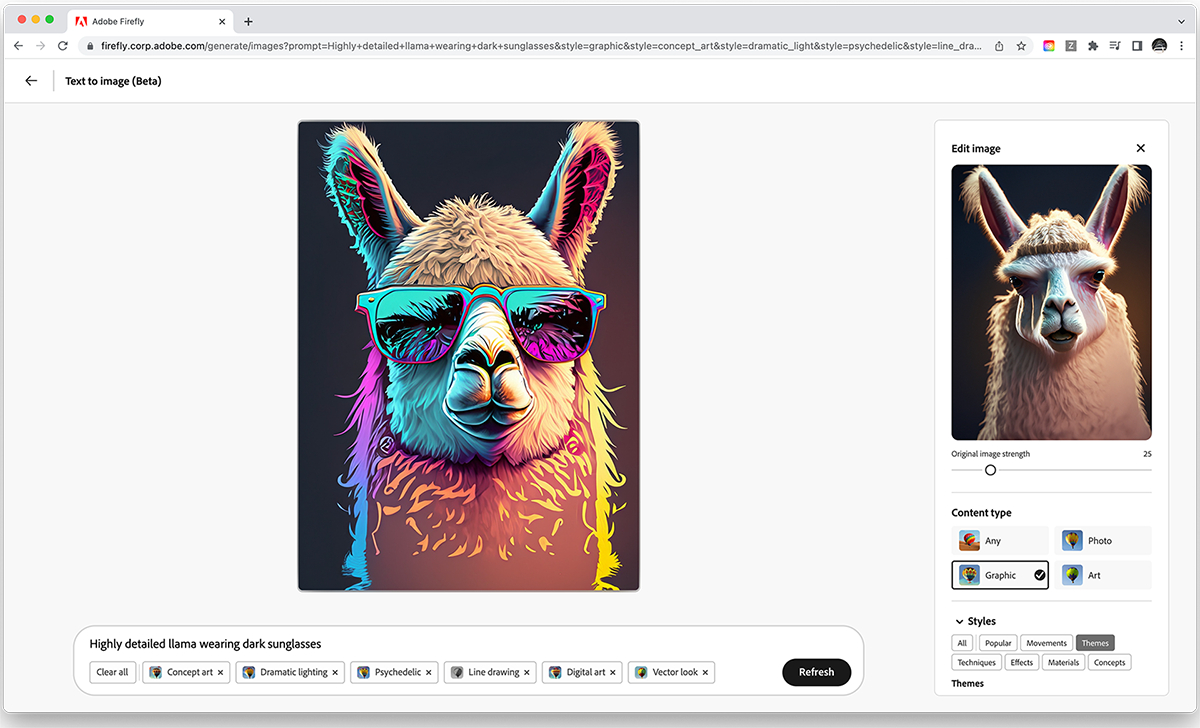The width and height of the screenshot is (1200, 728).
Task: Open the Techniques styles tab
Action: (x=976, y=662)
